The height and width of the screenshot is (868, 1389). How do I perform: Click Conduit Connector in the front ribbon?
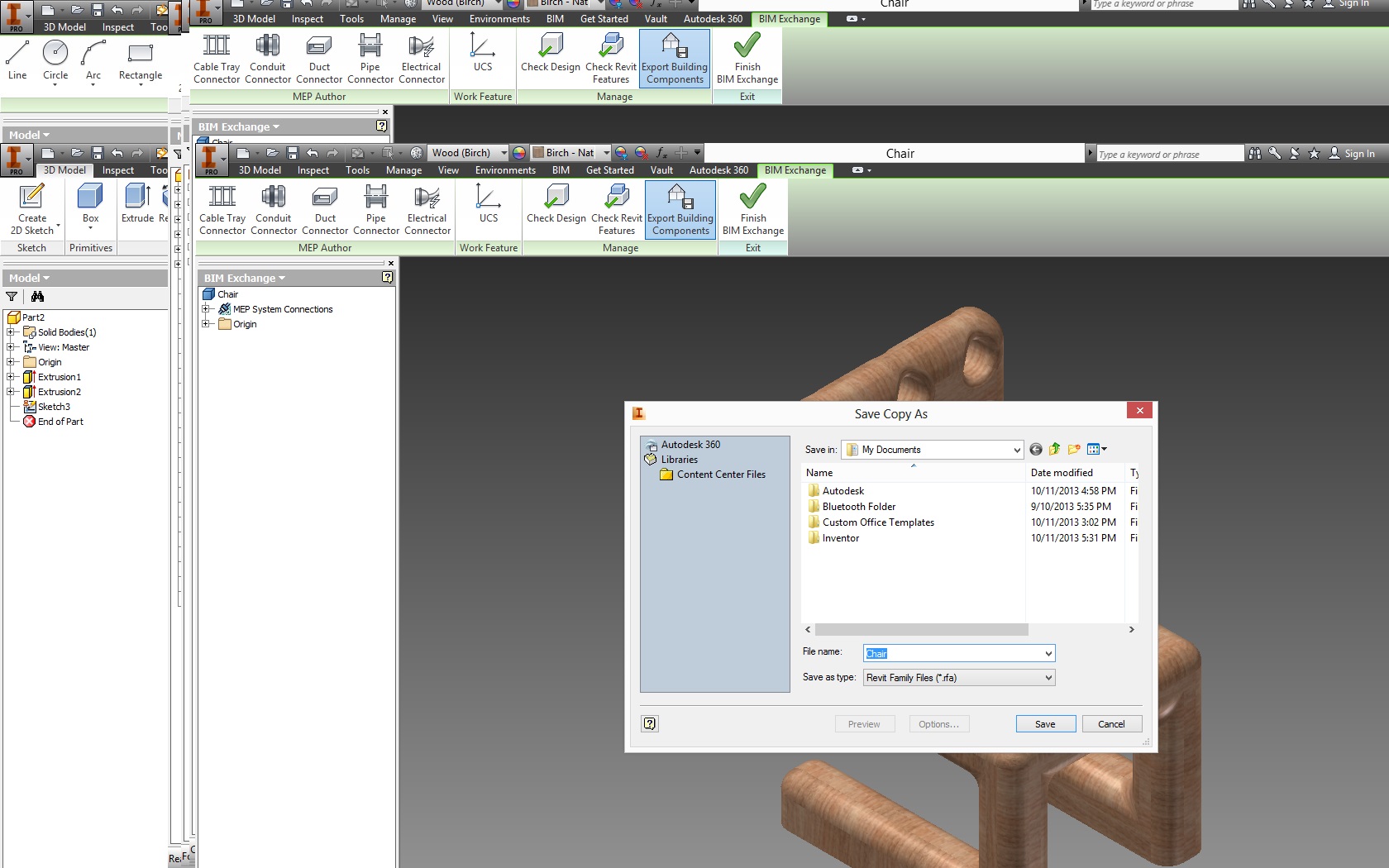(x=274, y=209)
